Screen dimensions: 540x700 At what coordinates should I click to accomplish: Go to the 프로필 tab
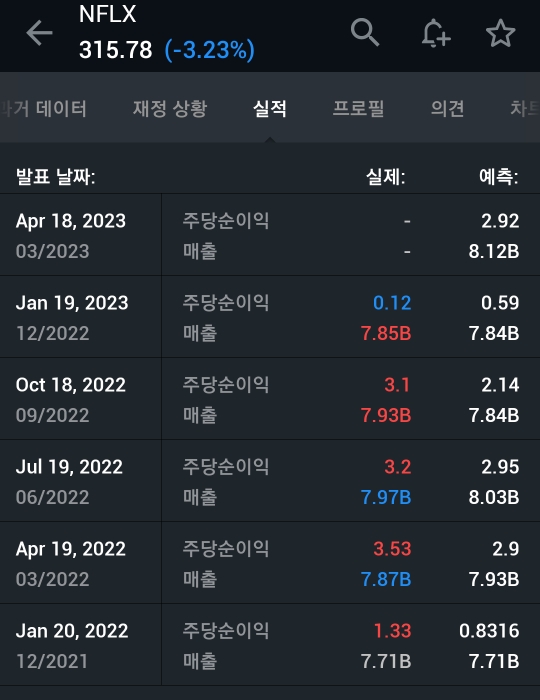(x=358, y=108)
